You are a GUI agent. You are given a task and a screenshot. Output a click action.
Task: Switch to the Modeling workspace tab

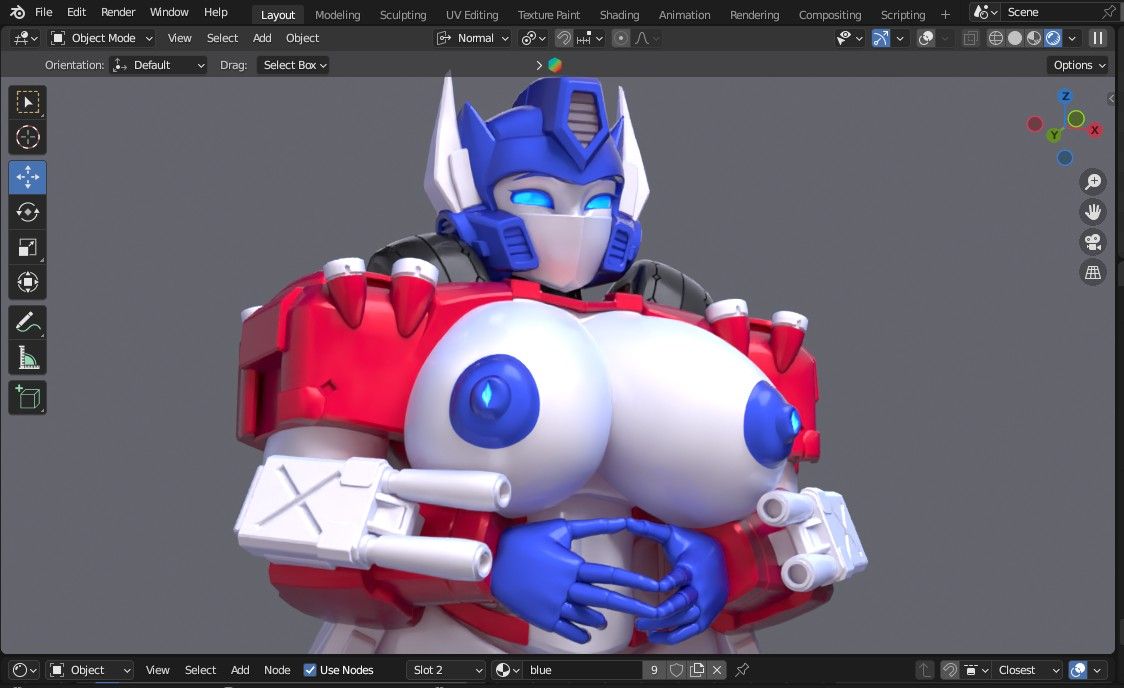tap(338, 14)
